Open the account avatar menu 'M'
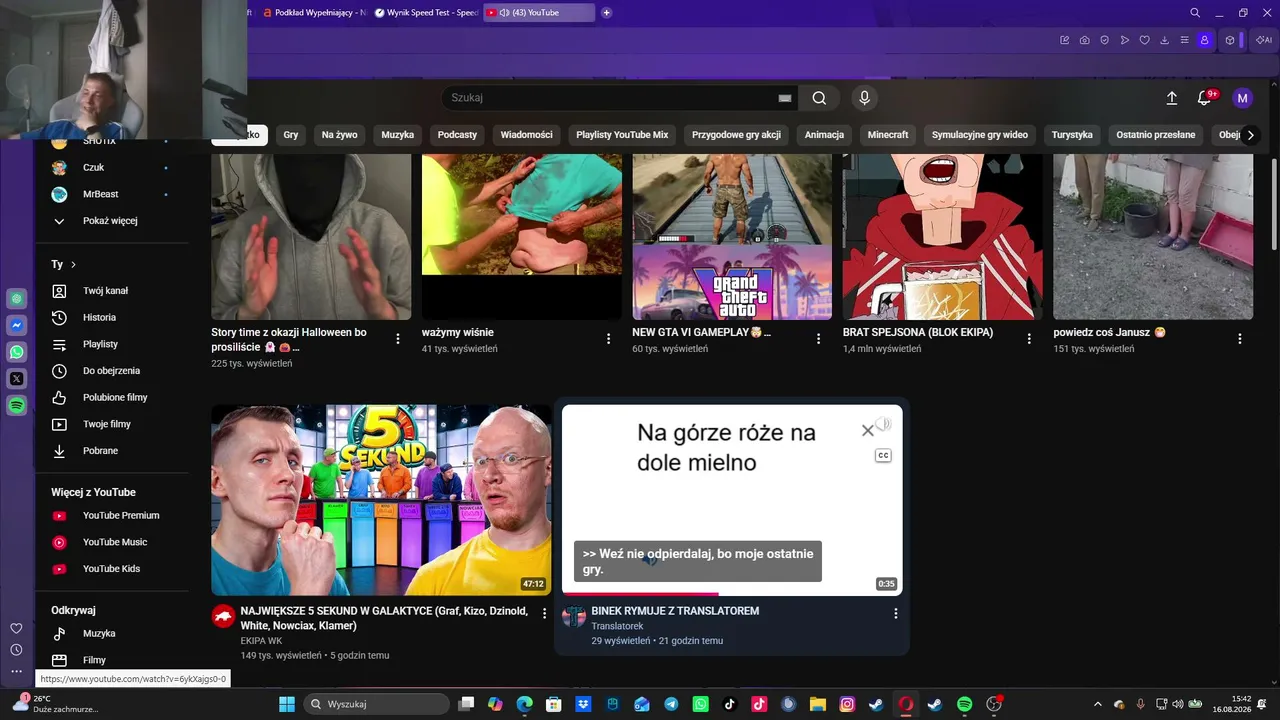The image size is (1280, 720). (1242, 98)
